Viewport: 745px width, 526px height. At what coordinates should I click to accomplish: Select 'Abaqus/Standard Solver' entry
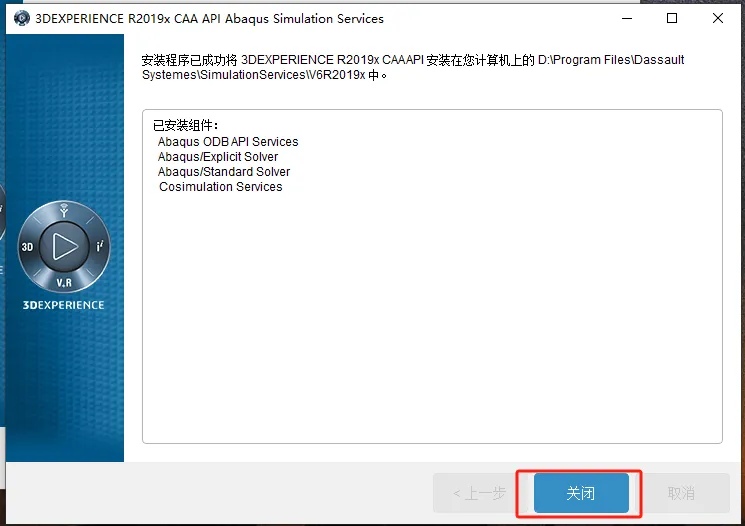[224, 172]
